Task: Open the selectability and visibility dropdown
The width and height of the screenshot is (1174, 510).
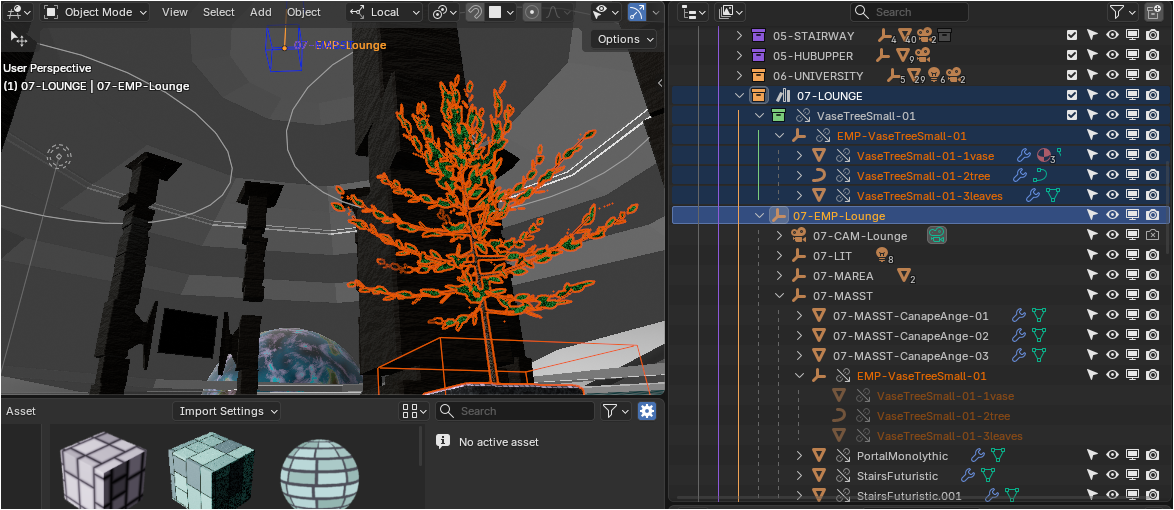Action: (x=606, y=12)
